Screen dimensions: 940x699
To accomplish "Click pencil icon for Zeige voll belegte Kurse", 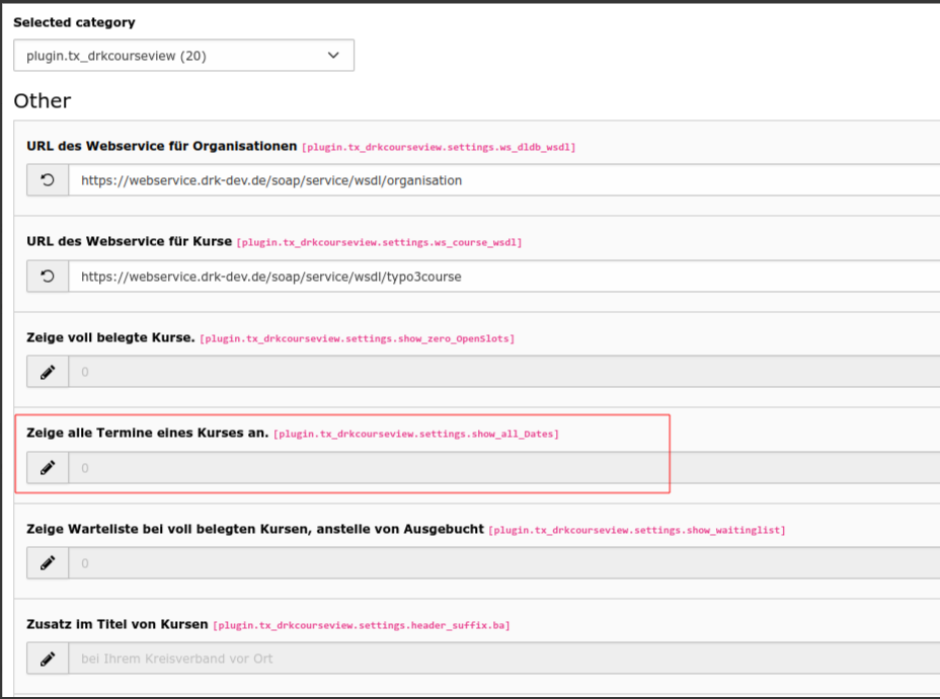I will pyautogui.click(x=47, y=372).
